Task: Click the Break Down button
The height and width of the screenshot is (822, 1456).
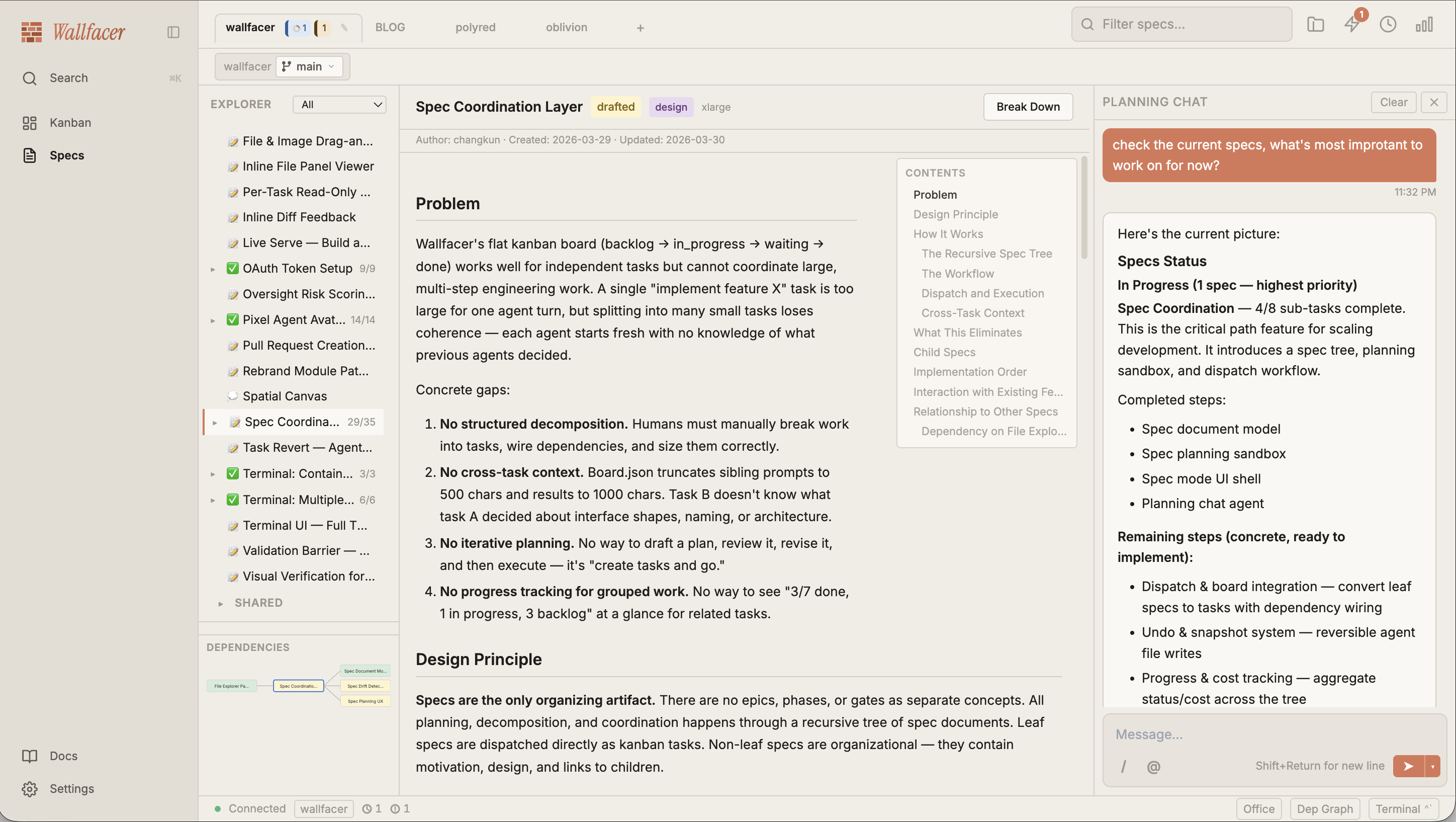Action: tap(1028, 107)
